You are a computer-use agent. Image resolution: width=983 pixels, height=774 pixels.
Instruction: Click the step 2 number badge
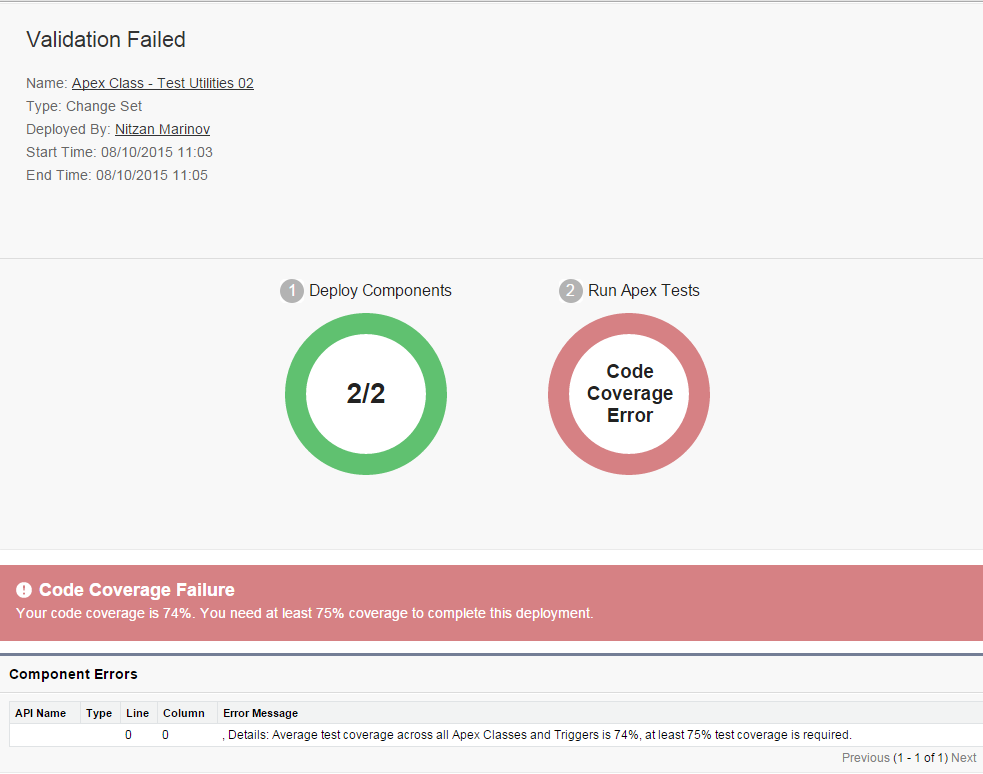[570, 291]
